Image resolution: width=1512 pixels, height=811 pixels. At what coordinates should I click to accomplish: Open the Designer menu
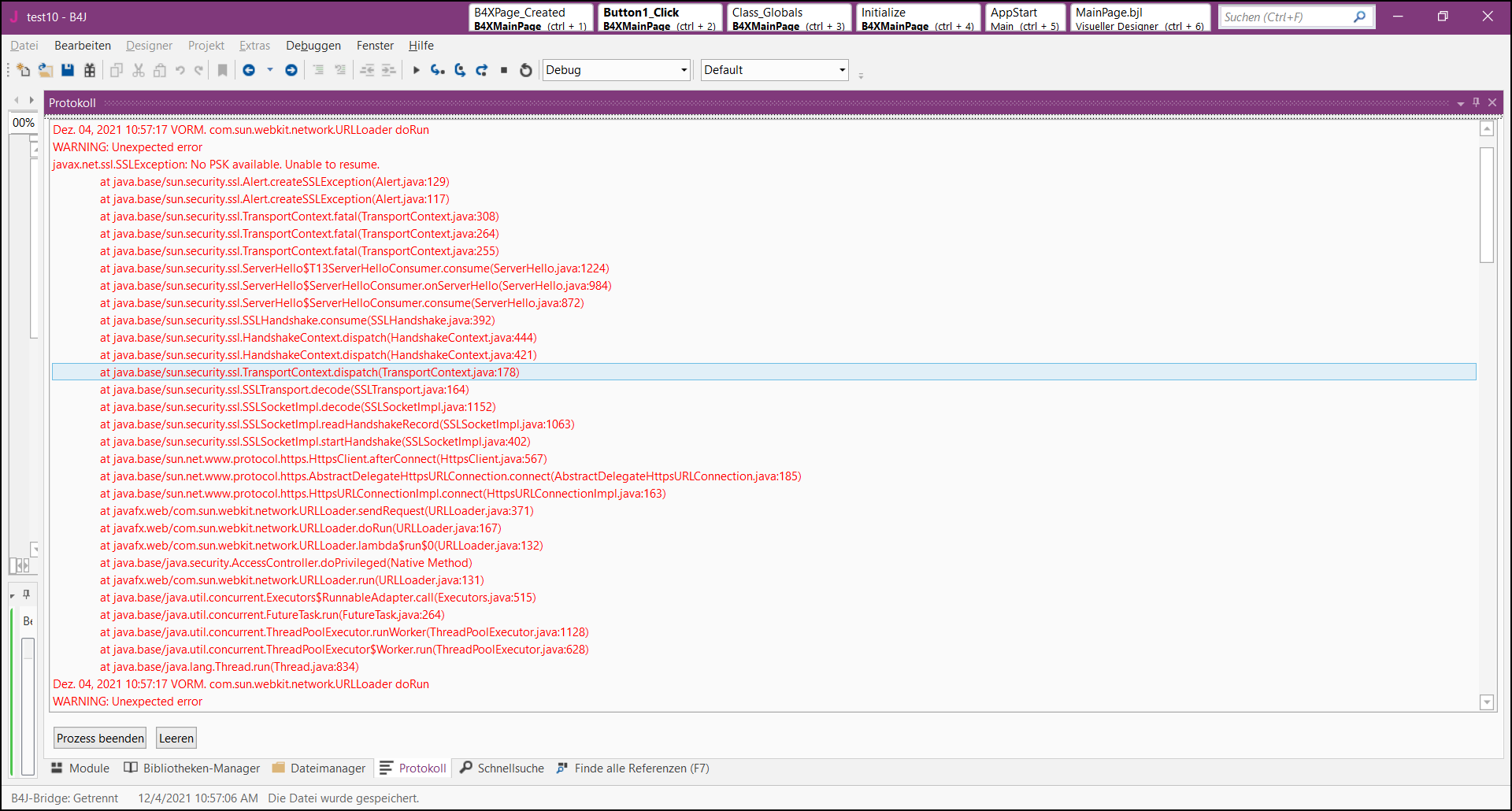click(149, 46)
